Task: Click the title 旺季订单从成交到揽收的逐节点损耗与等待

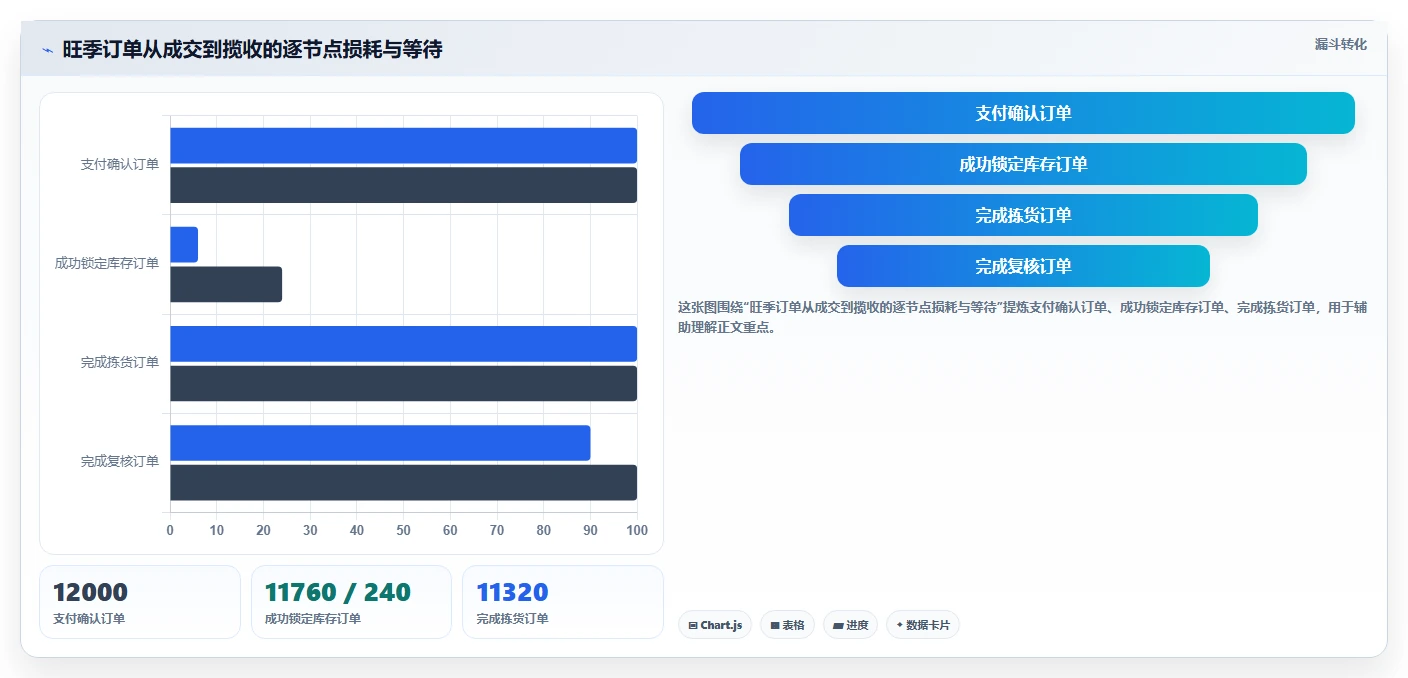Action: point(252,49)
